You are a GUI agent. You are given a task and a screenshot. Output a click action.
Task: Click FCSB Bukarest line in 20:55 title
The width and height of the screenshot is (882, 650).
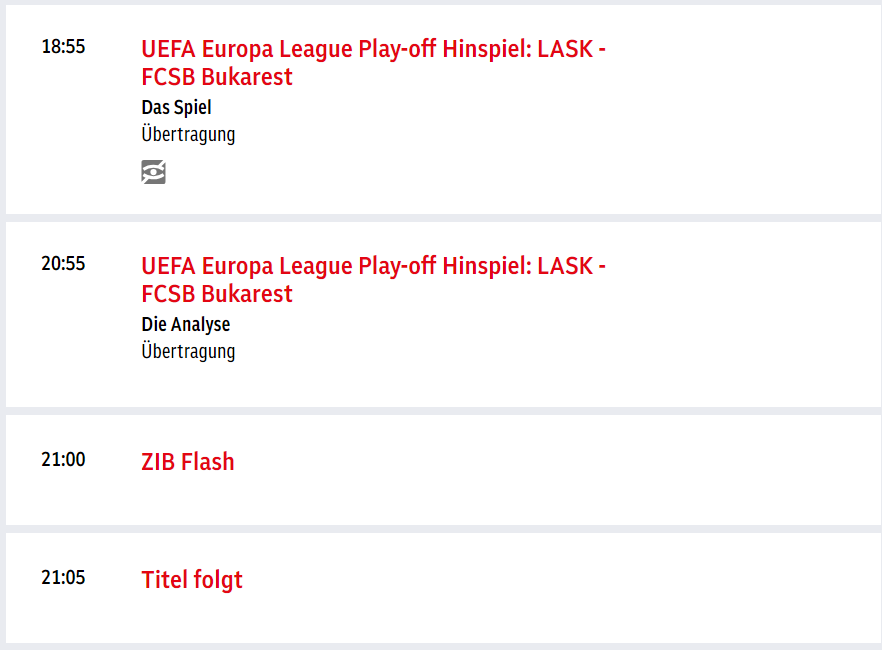coord(217,294)
